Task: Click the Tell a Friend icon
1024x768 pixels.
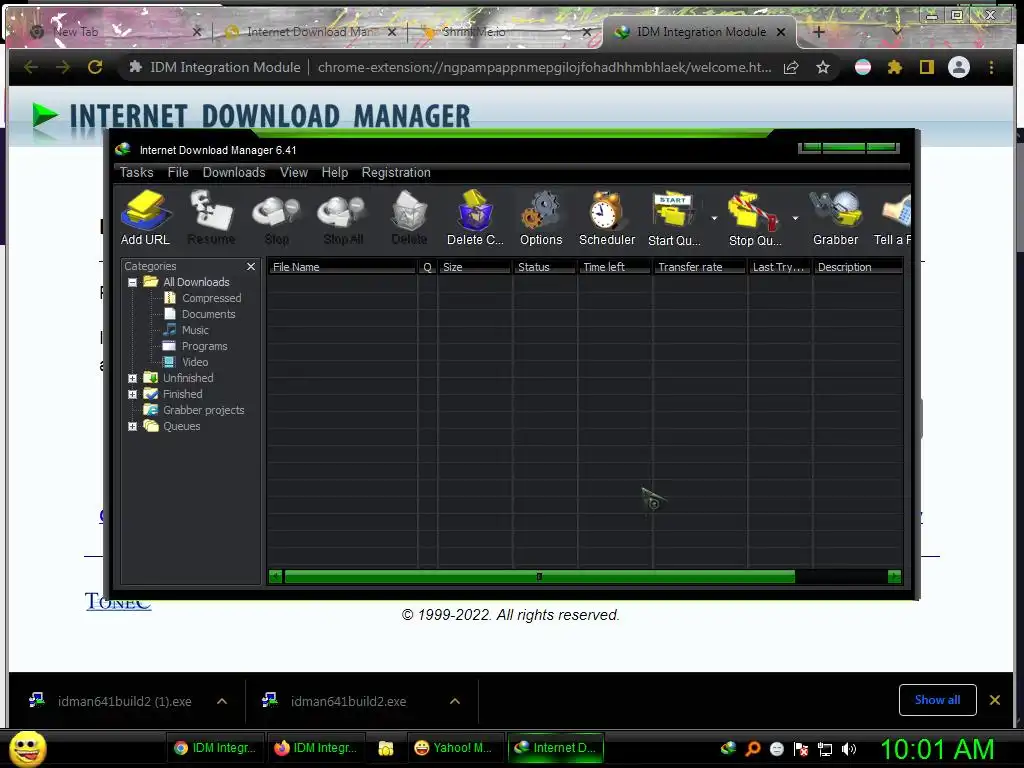Action: [893, 218]
